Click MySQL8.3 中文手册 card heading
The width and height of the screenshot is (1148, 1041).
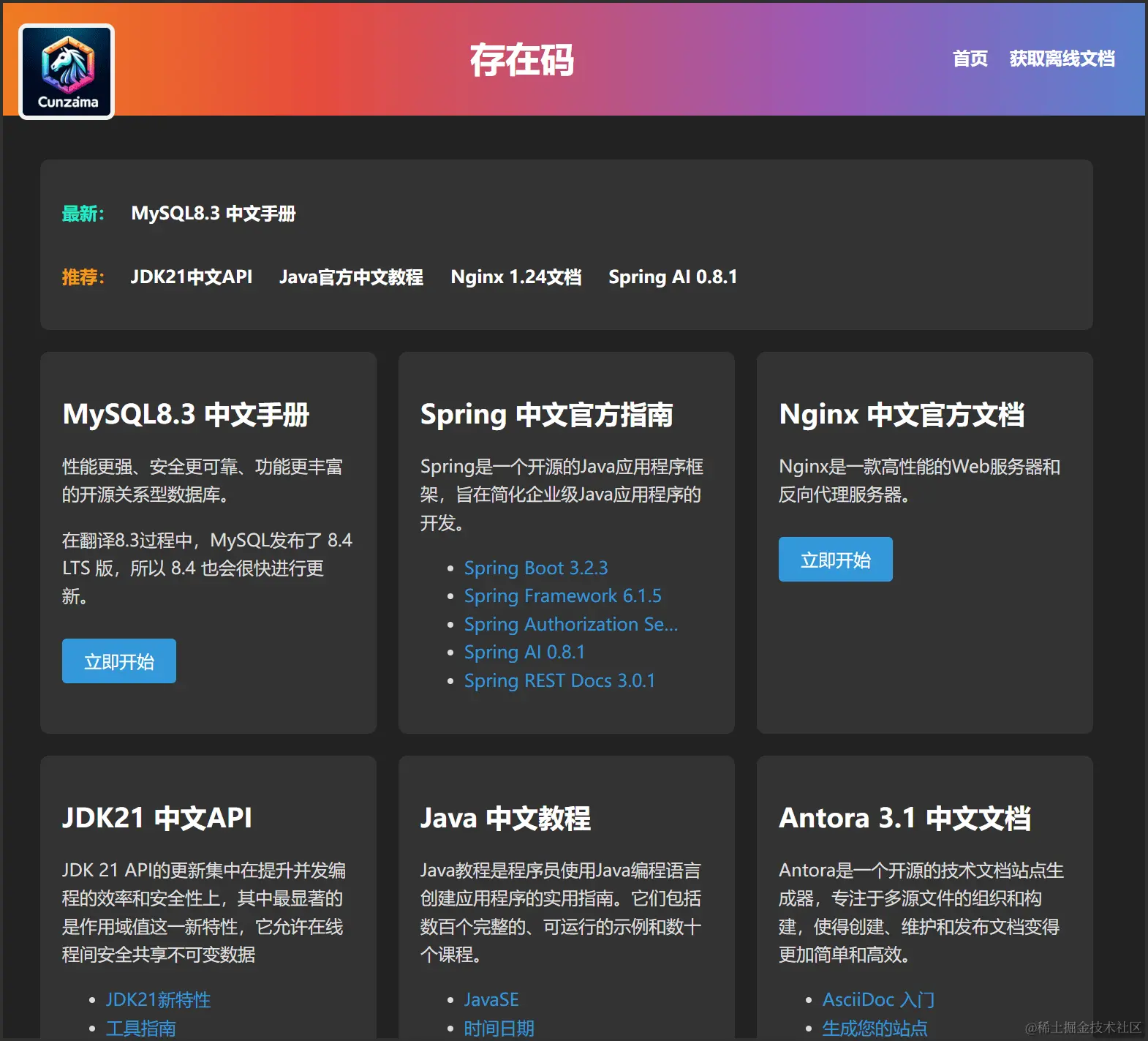[186, 415]
